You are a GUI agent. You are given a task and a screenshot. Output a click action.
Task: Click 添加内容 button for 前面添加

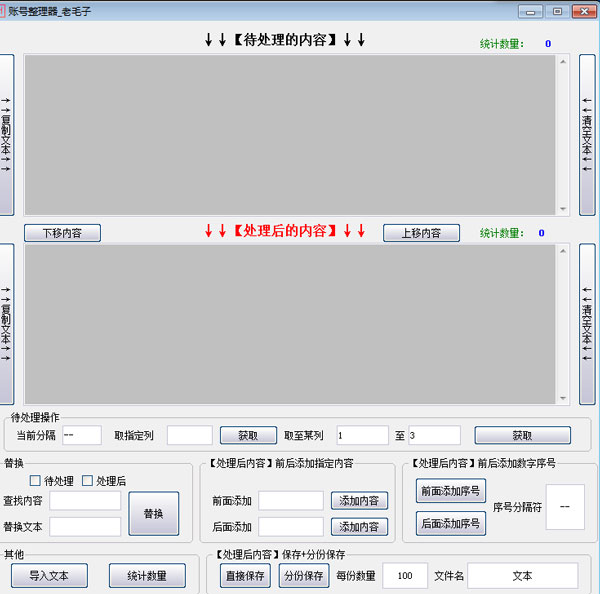[x=359, y=501]
